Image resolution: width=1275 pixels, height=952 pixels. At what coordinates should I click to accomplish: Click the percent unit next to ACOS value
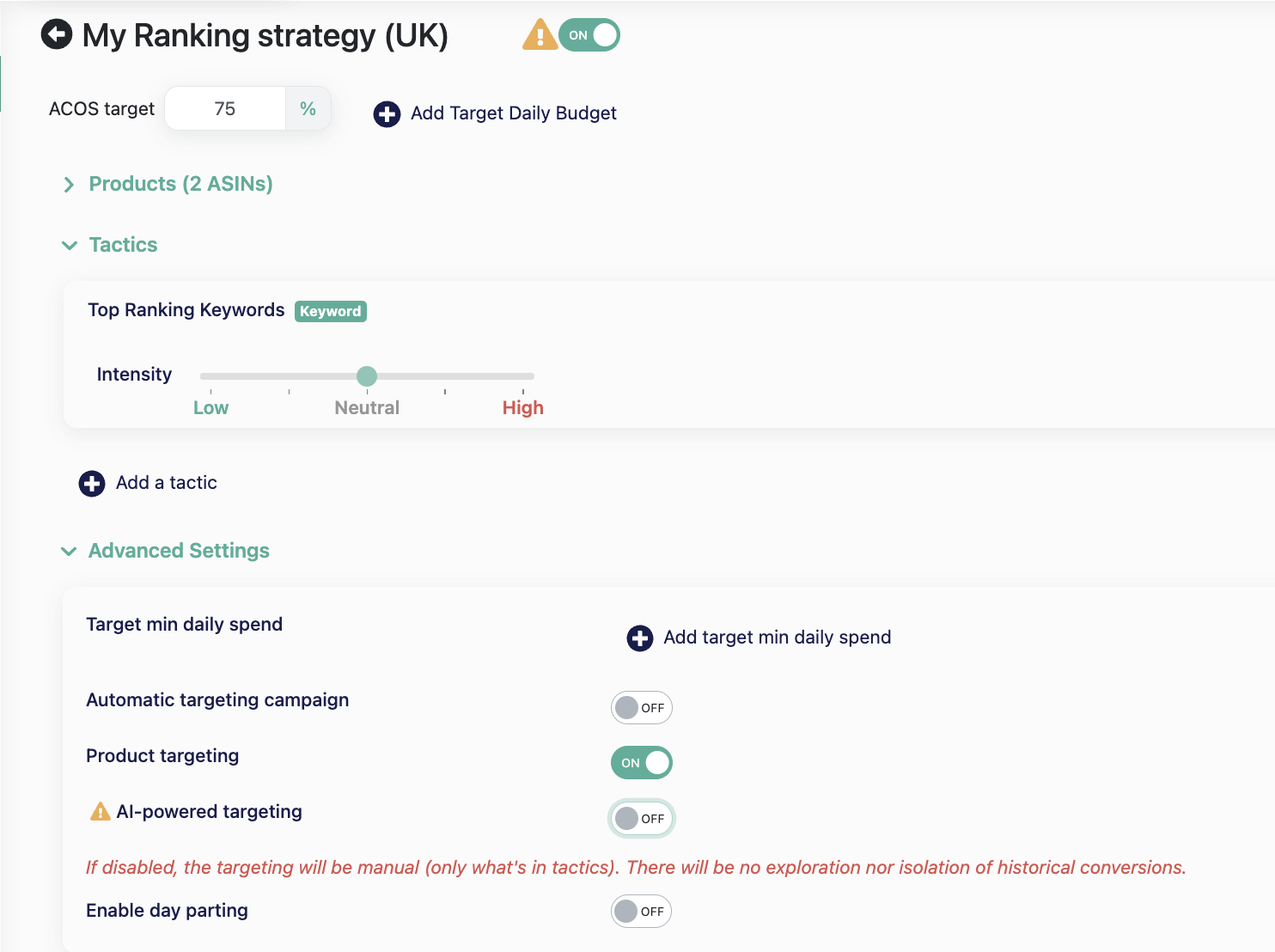pos(308,109)
